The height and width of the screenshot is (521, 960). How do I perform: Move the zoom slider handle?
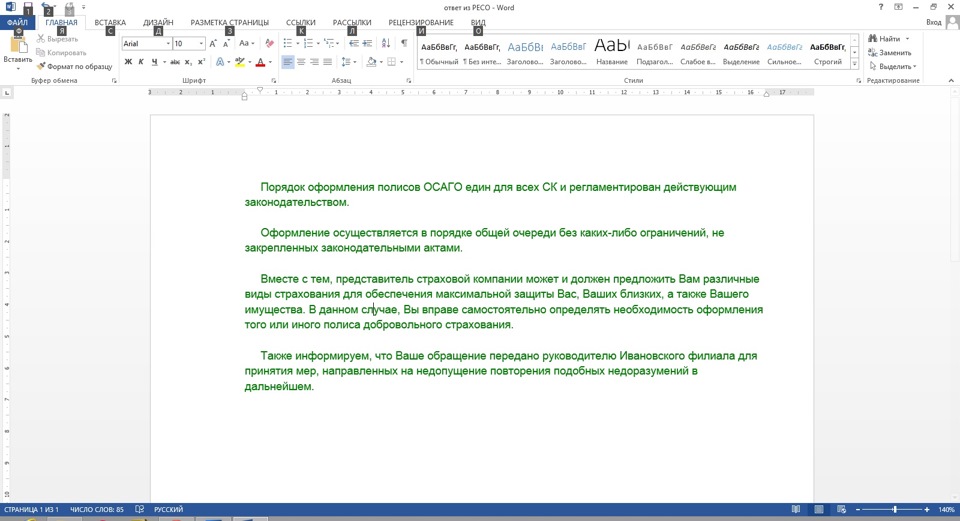pos(894,509)
